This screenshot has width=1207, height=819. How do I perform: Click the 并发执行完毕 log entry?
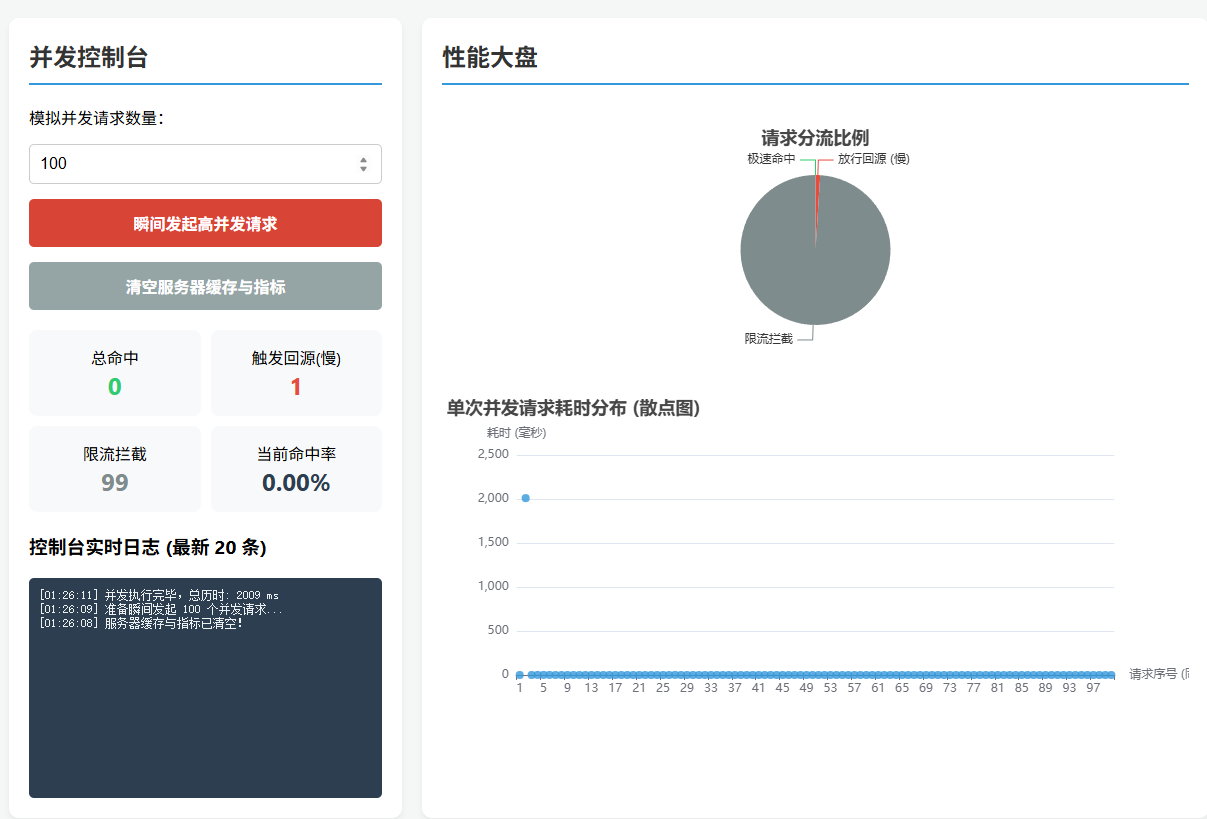159,595
